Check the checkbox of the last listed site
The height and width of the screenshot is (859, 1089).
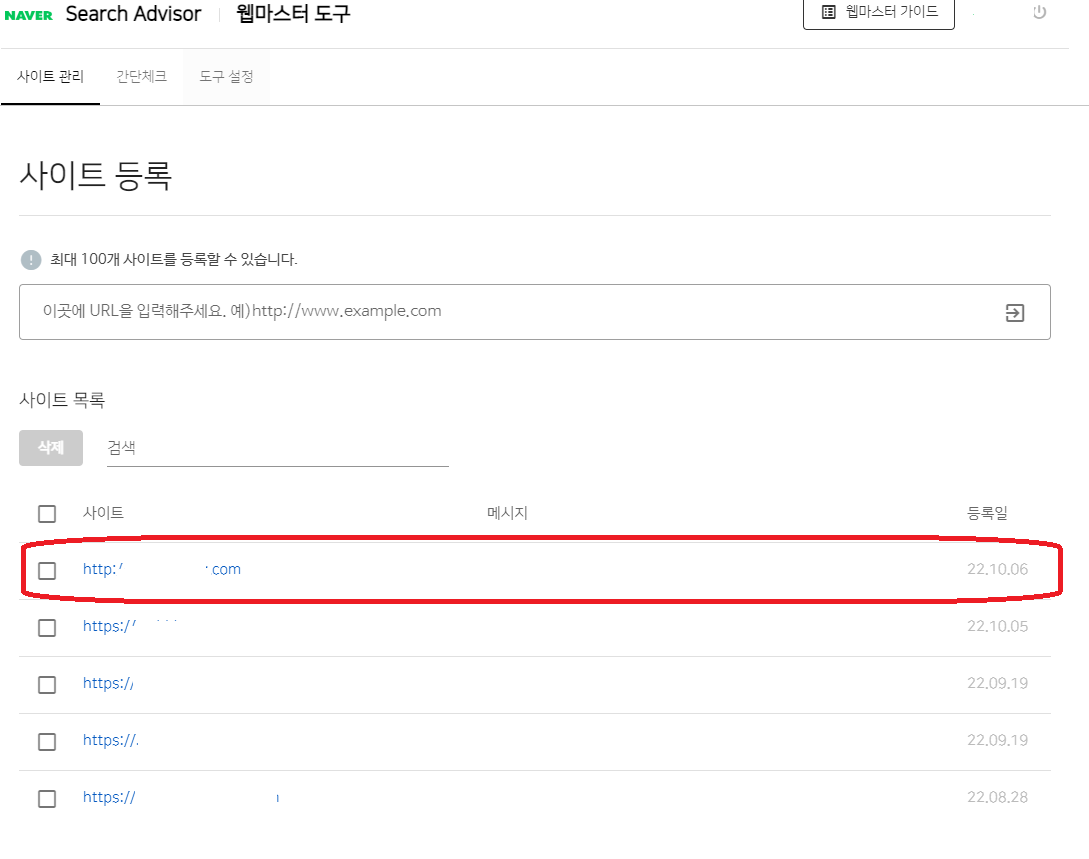click(46, 798)
